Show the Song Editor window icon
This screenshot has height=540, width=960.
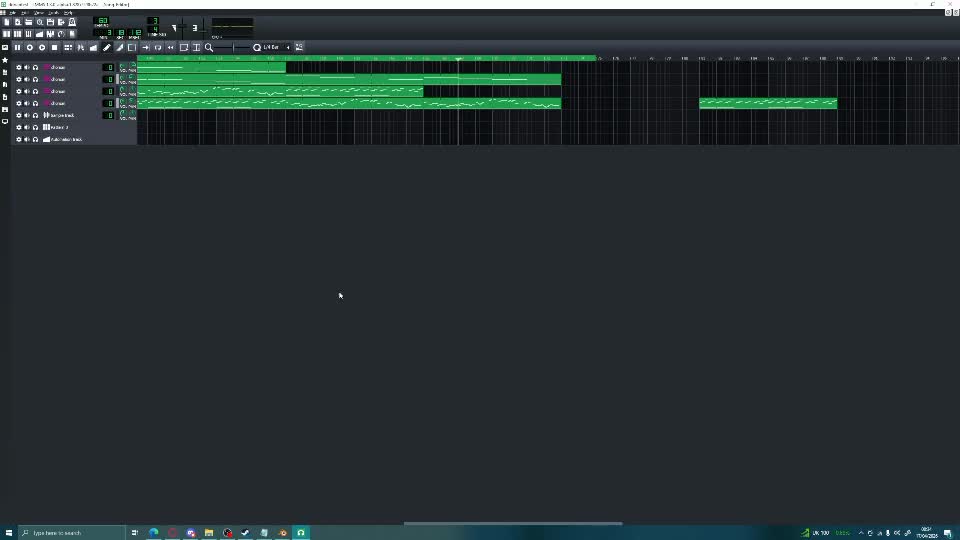pos(7,34)
